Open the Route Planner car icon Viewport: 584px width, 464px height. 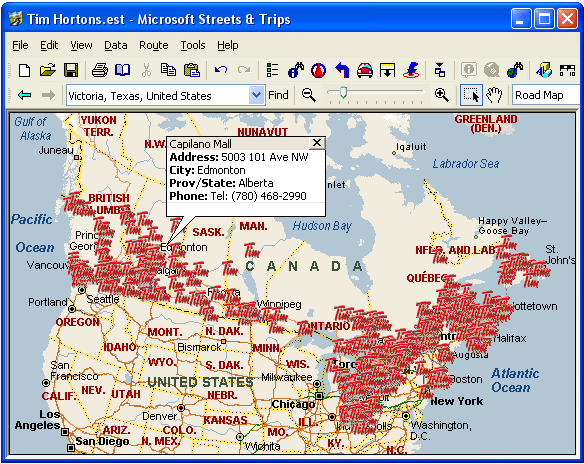pos(365,70)
